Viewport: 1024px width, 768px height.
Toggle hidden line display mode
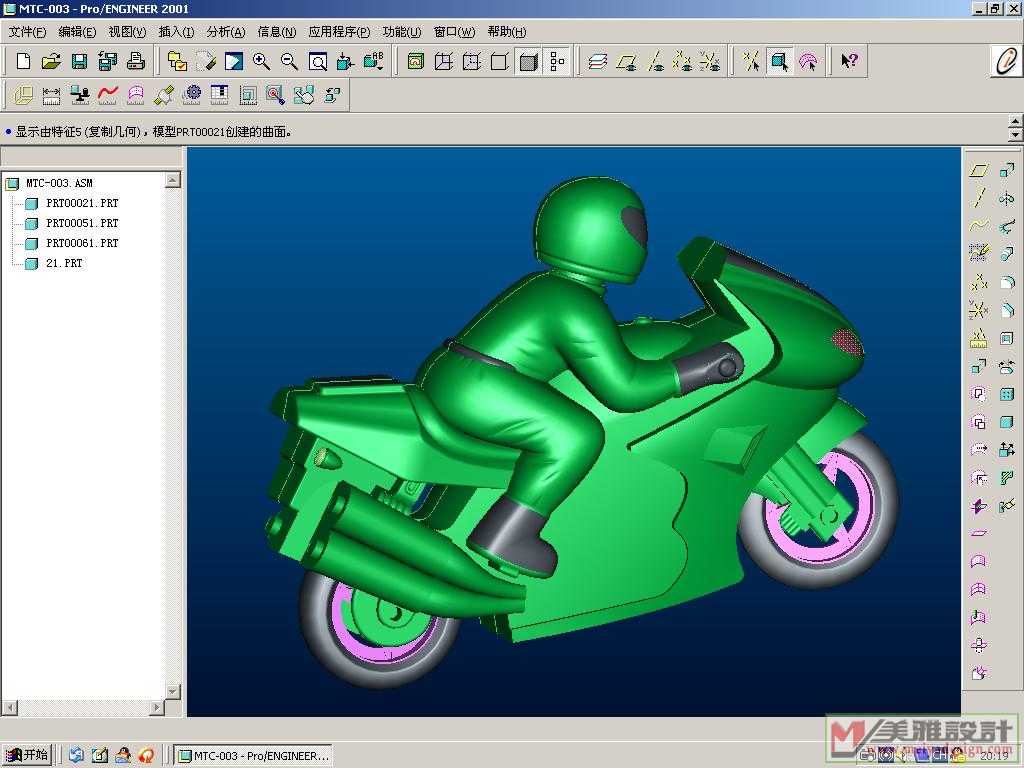[x=472, y=61]
